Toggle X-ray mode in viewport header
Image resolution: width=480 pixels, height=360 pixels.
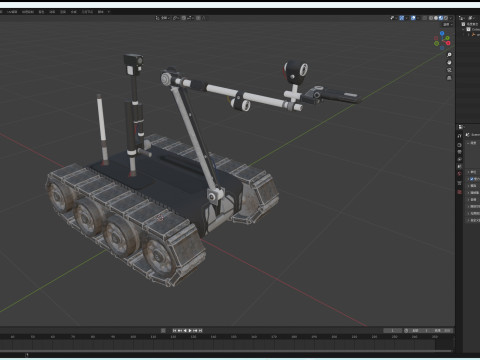[x=424, y=18]
